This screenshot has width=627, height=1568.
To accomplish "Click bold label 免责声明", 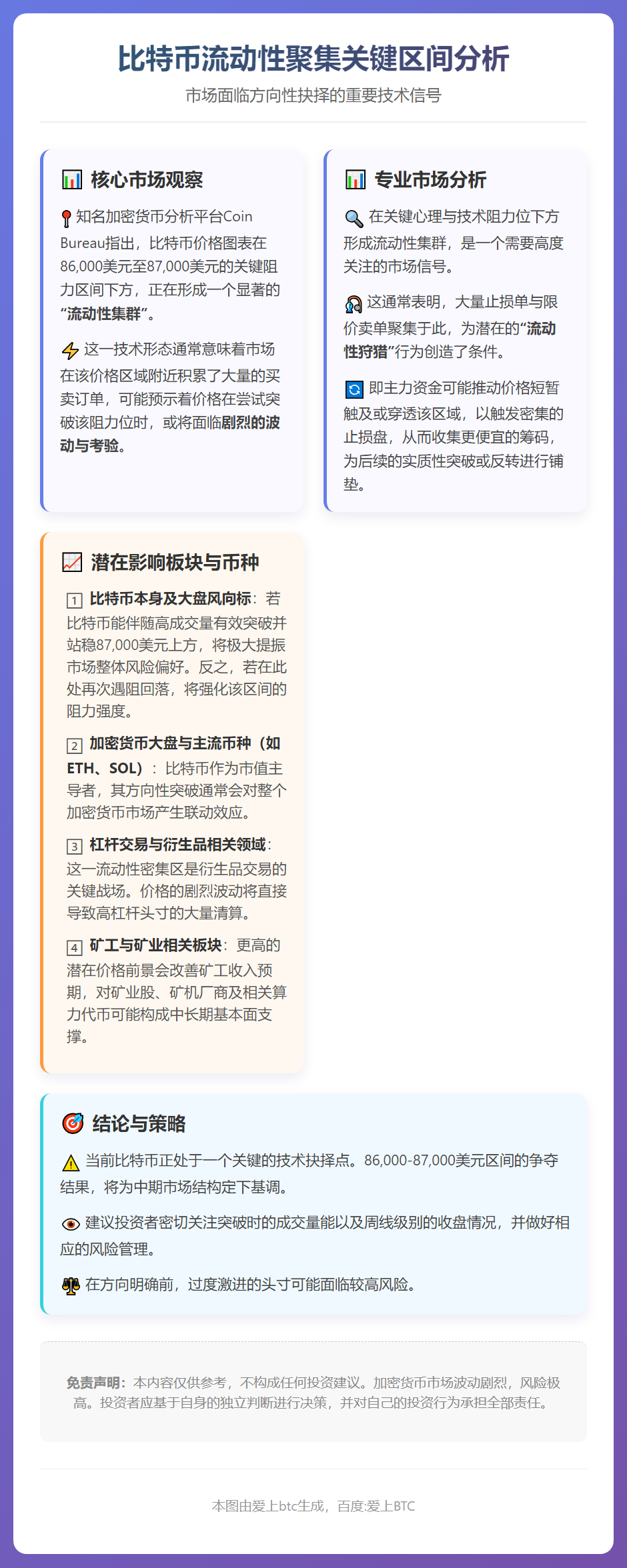I will [x=96, y=1383].
